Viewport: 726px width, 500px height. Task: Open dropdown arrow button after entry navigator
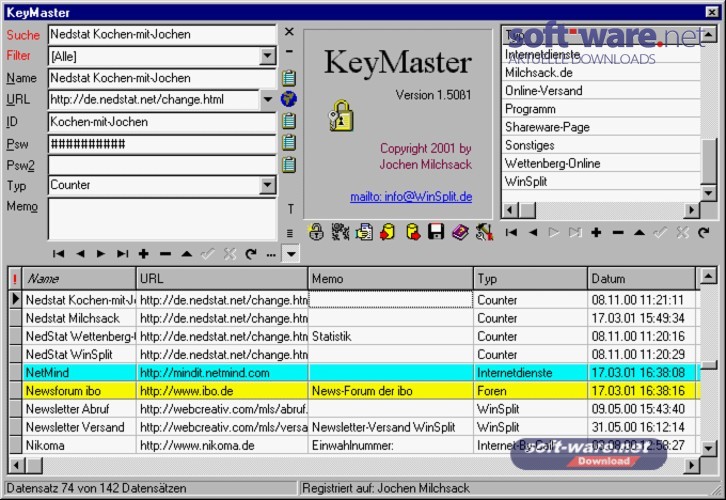point(291,254)
